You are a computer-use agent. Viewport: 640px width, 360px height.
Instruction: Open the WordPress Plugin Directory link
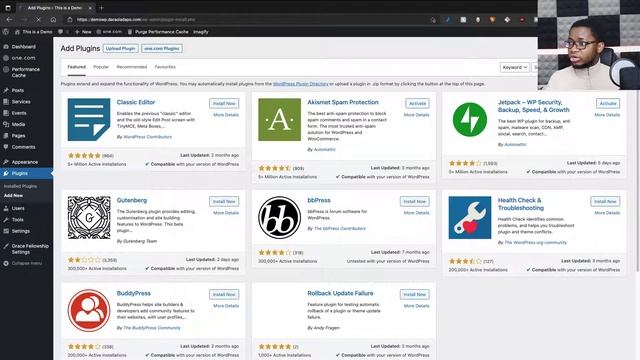point(300,84)
